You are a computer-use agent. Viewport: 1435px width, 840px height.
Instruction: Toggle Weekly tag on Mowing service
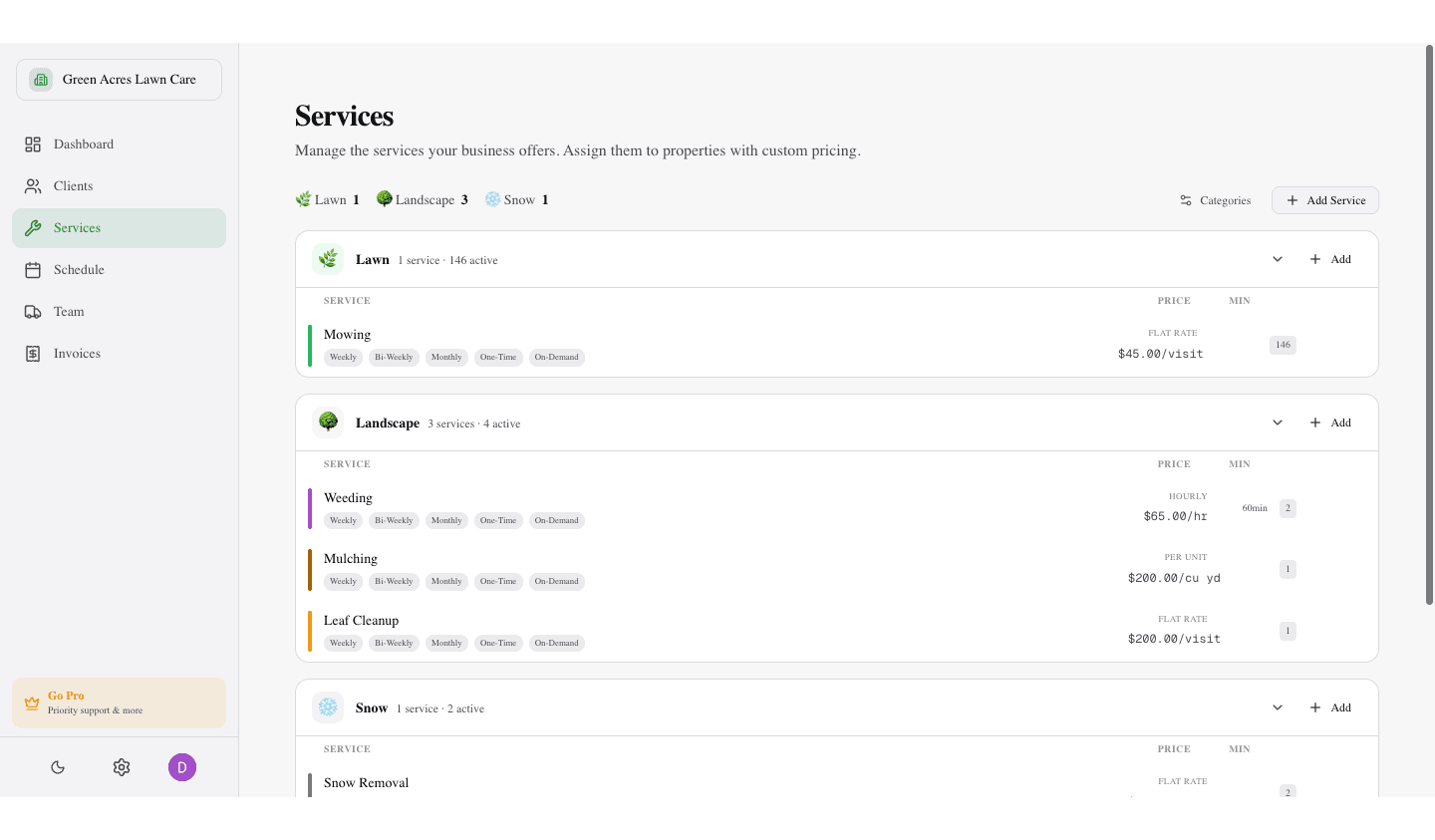point(343,358)
